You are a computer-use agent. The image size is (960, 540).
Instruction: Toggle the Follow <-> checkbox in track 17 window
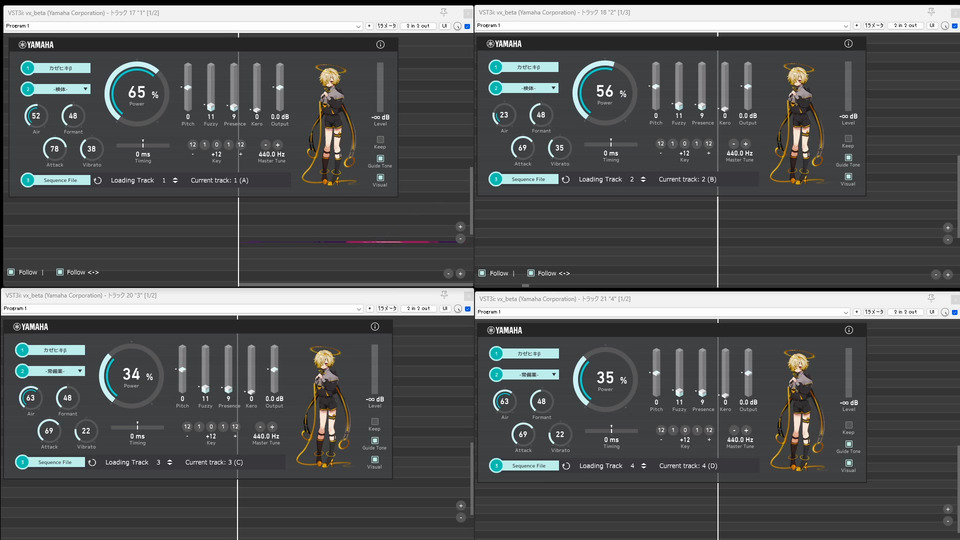tap(59, 272)
